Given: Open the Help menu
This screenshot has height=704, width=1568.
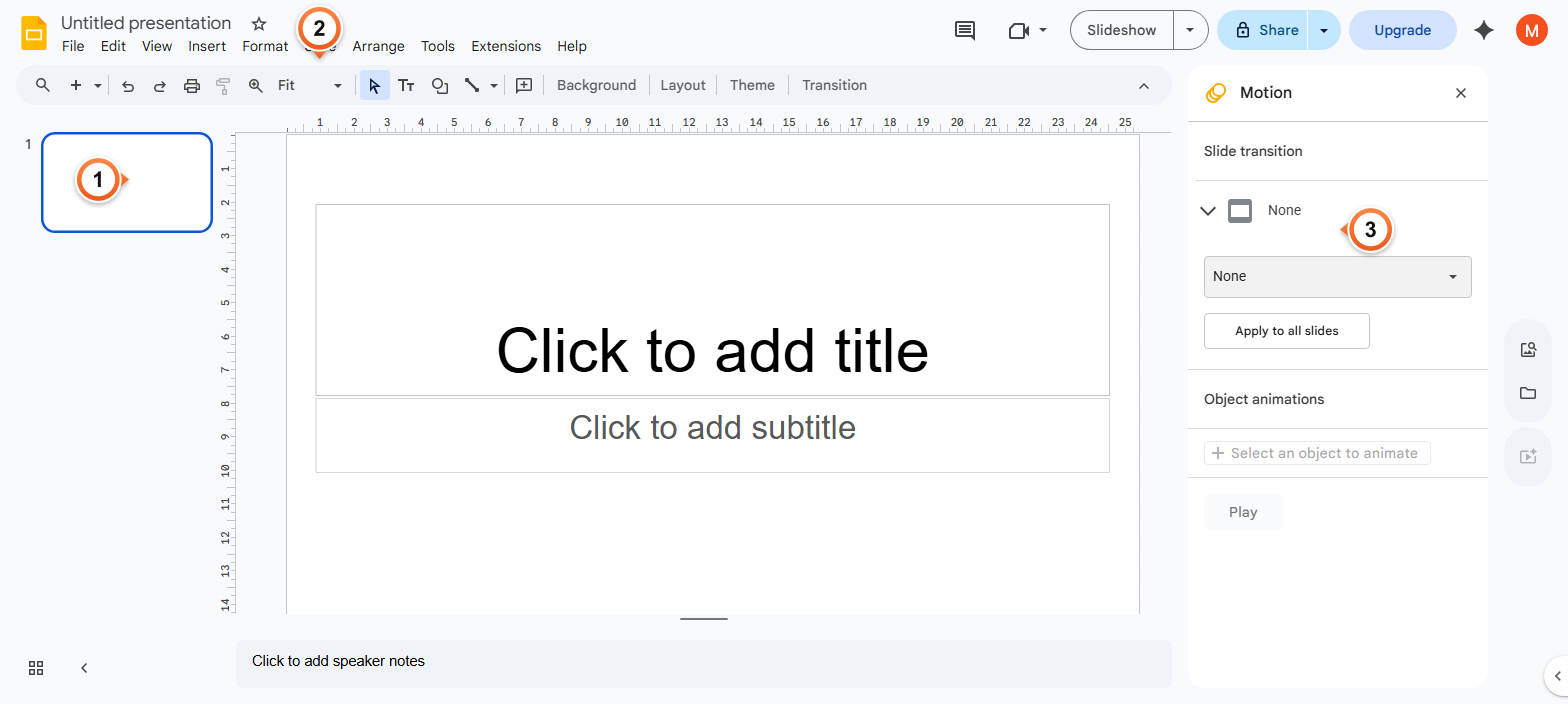Looking at the screenshot, I should coord(572,46).
